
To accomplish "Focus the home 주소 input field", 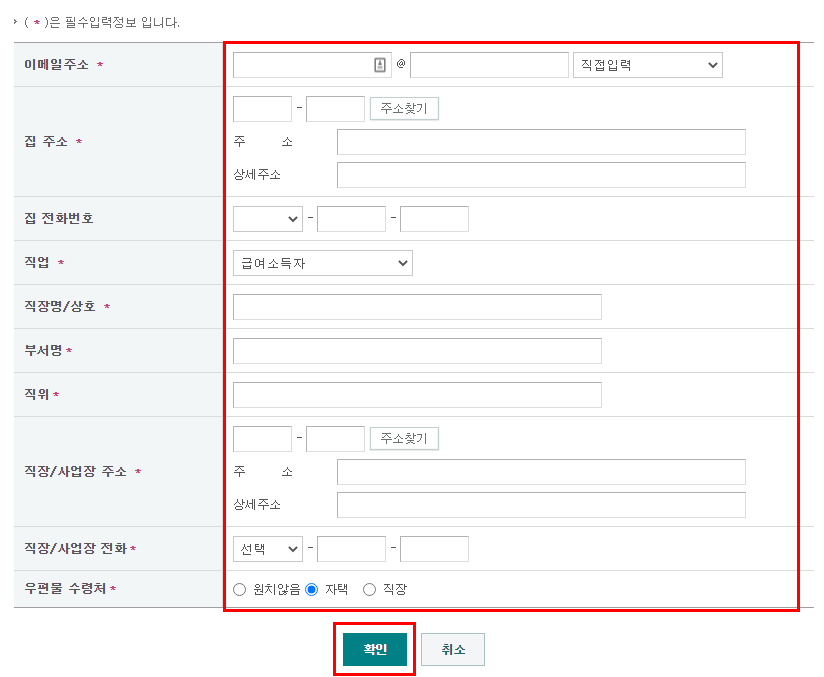I will click(x=541, y=142).
